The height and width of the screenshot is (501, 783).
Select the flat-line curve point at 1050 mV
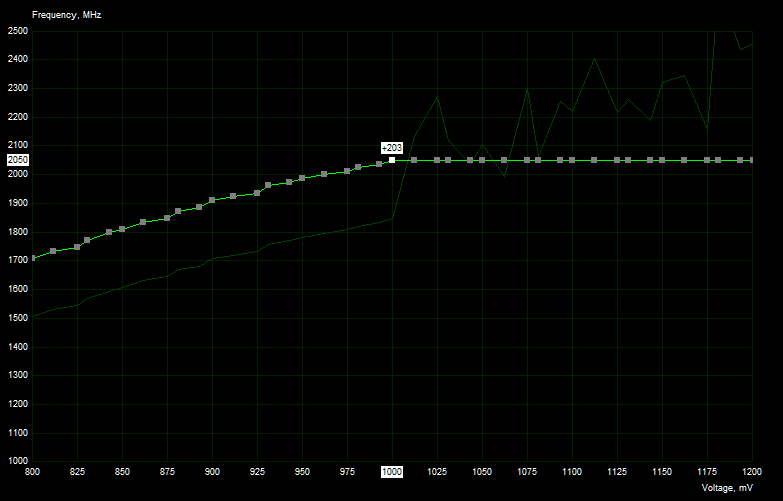tap(482, 160)
